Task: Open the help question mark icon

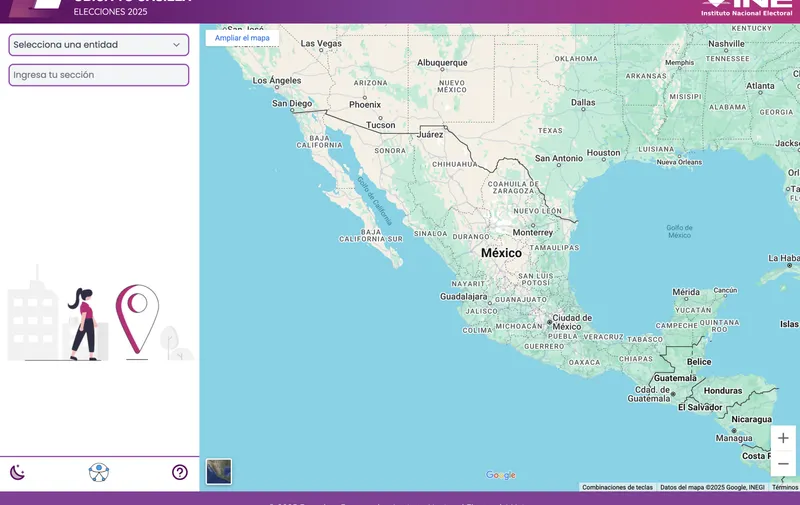Action: [180, 472]
